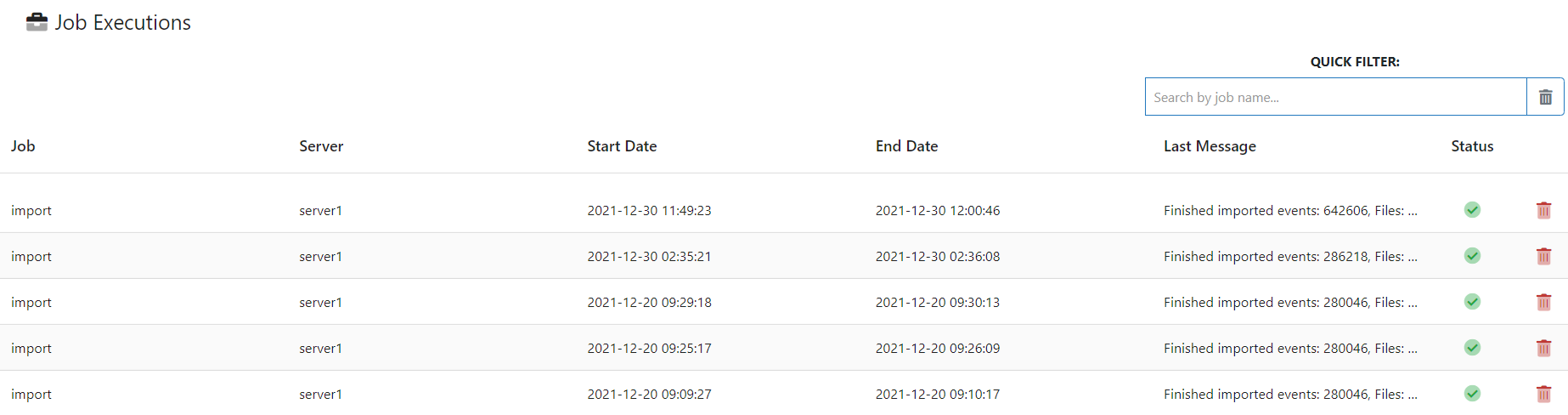This screenshot has width=1568, height=415.
Task: Open message with 286218 imported events
Action: (x=1290, y=257)
